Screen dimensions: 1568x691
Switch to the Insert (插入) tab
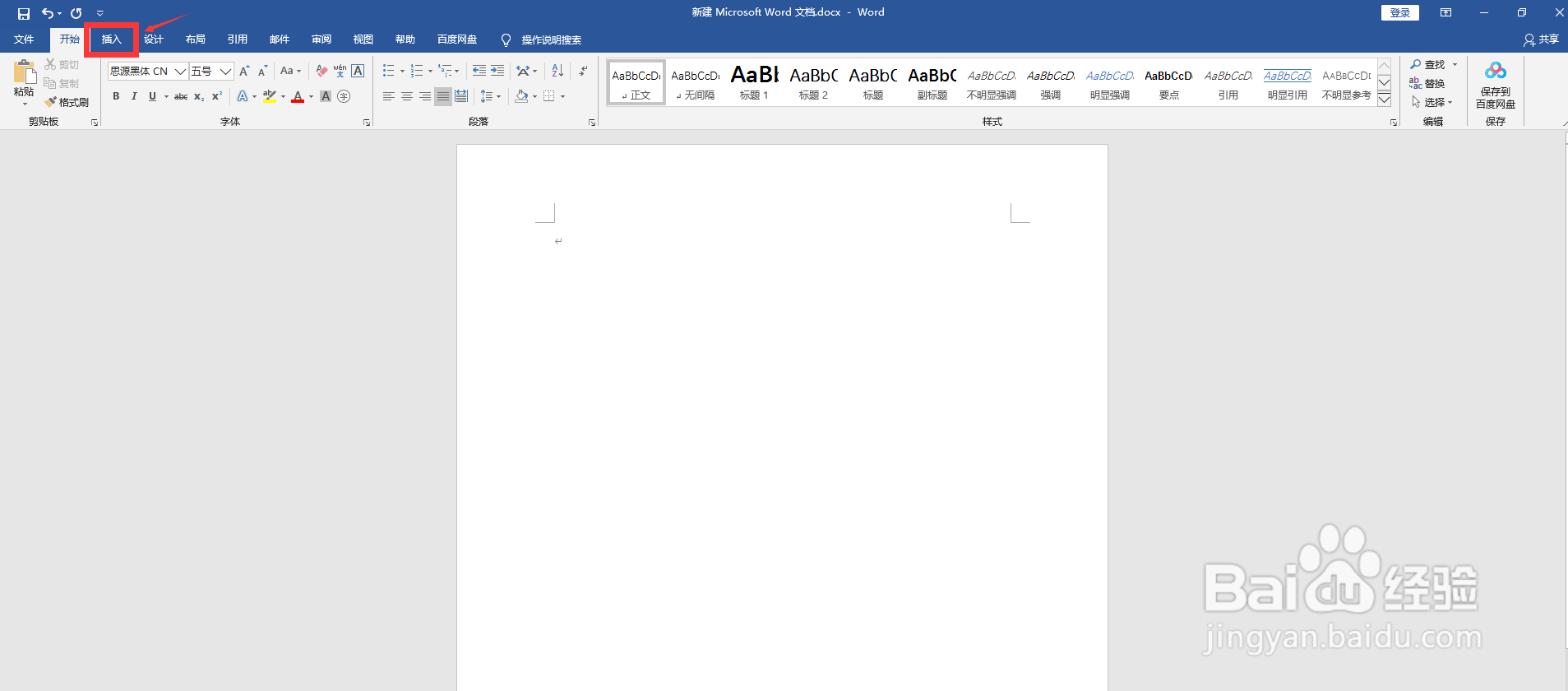tap(111, 39)
